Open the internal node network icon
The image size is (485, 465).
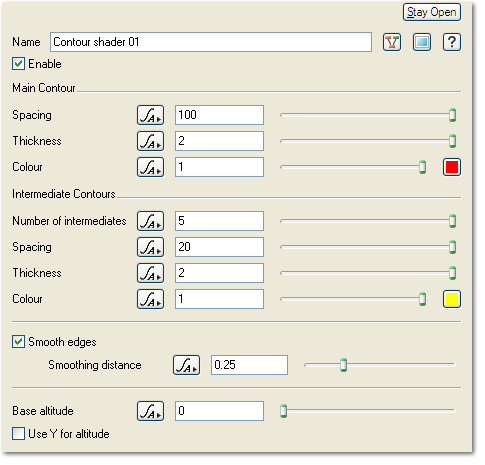[x=392, y=42]
